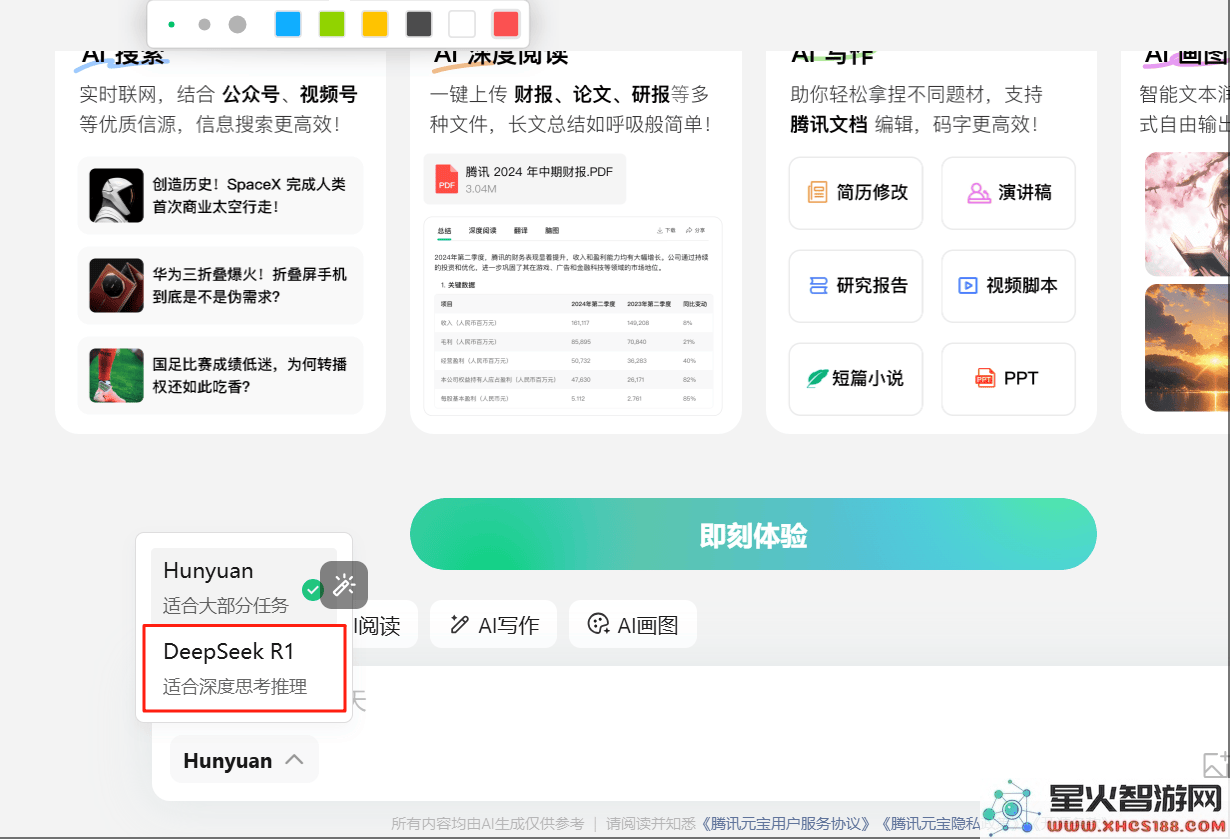Viewport: 1230px width, 839px height.
Task: Select the medium gray brush size dot
Action: click(204, 24)
